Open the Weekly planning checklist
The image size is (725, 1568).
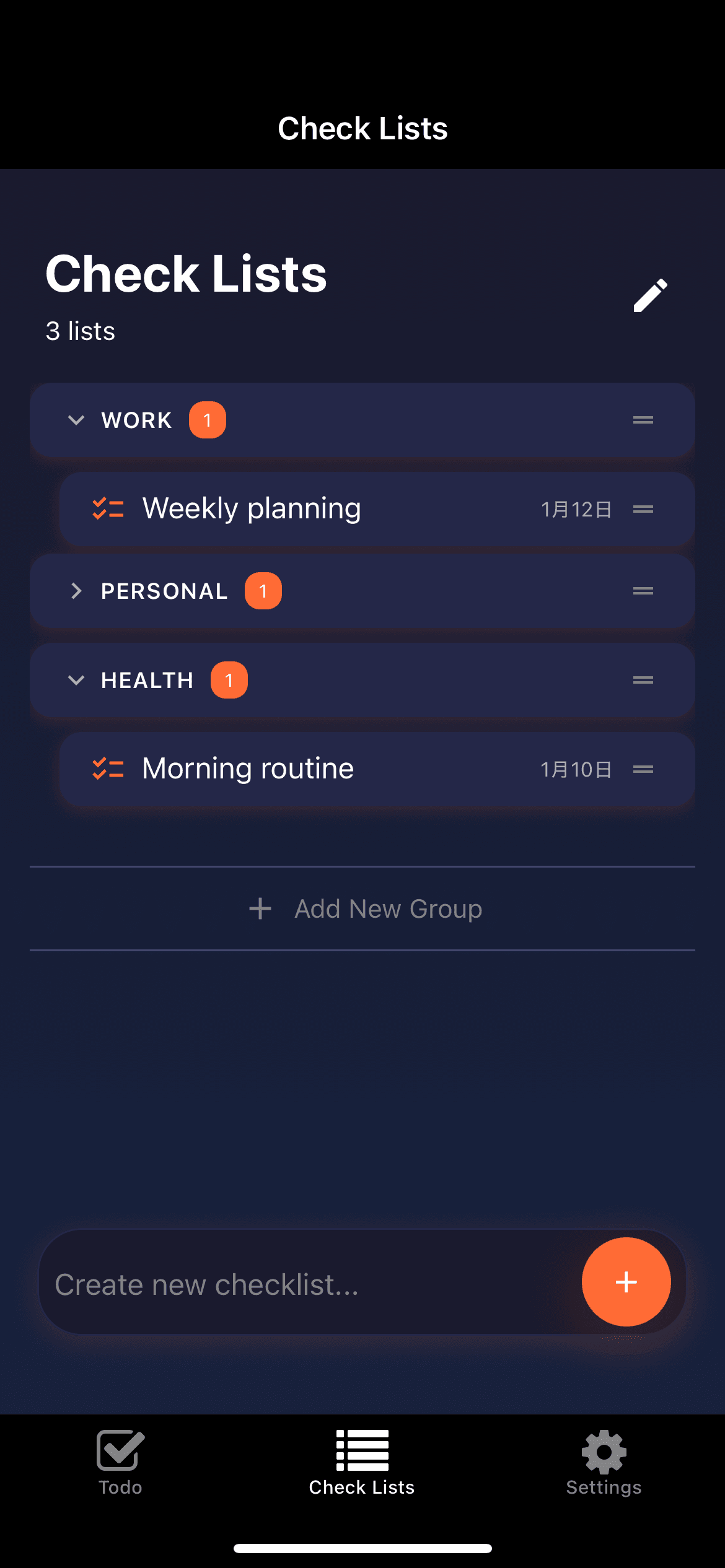coord(252,508)
